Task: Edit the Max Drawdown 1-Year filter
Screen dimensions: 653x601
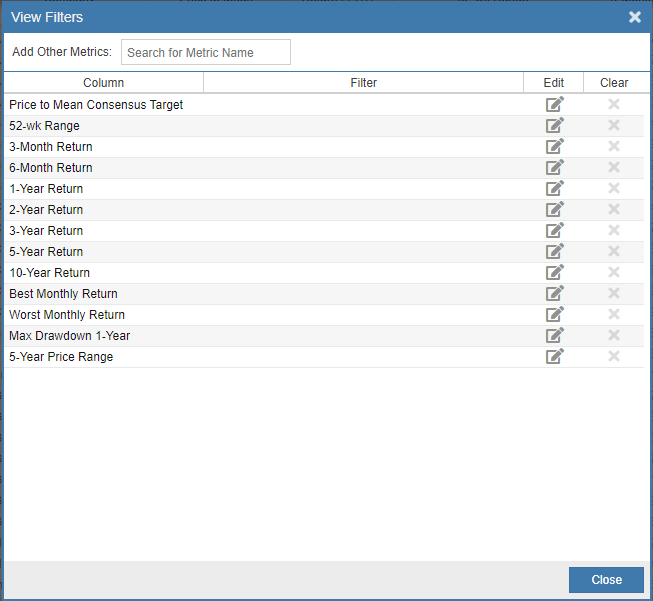Action: click(x=554, y=335)
